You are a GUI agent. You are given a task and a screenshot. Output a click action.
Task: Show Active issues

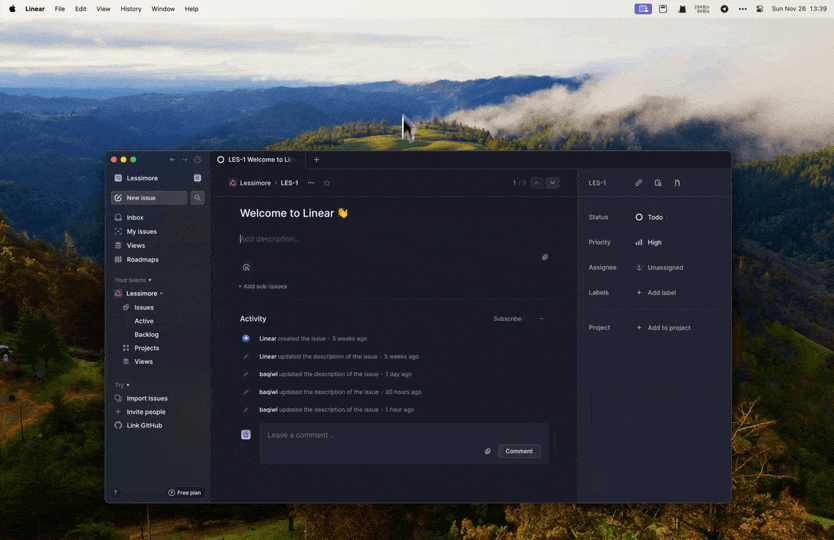[x=144, y=321]
